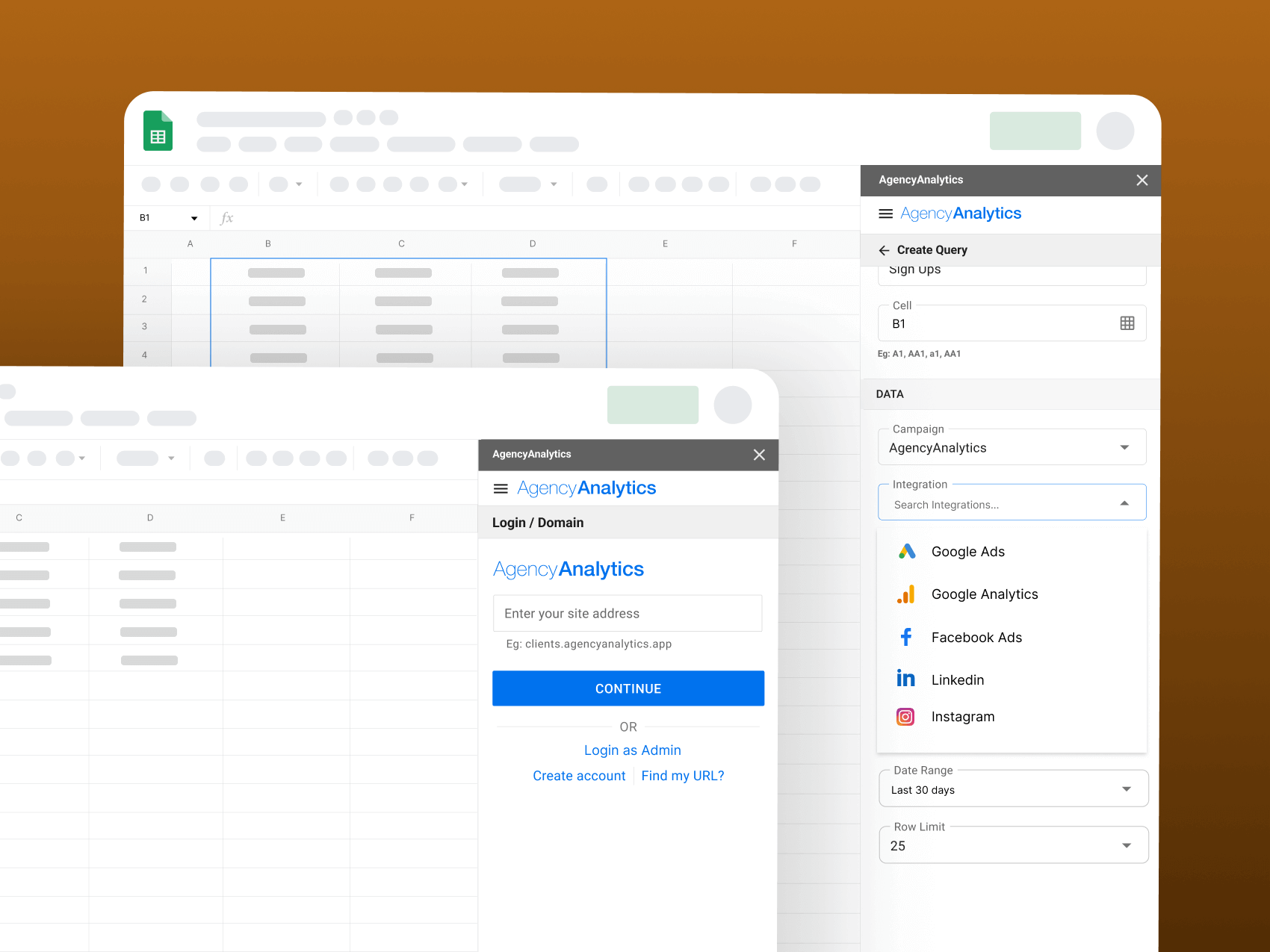Click the green share button in back window

[x=1035, y=131]
